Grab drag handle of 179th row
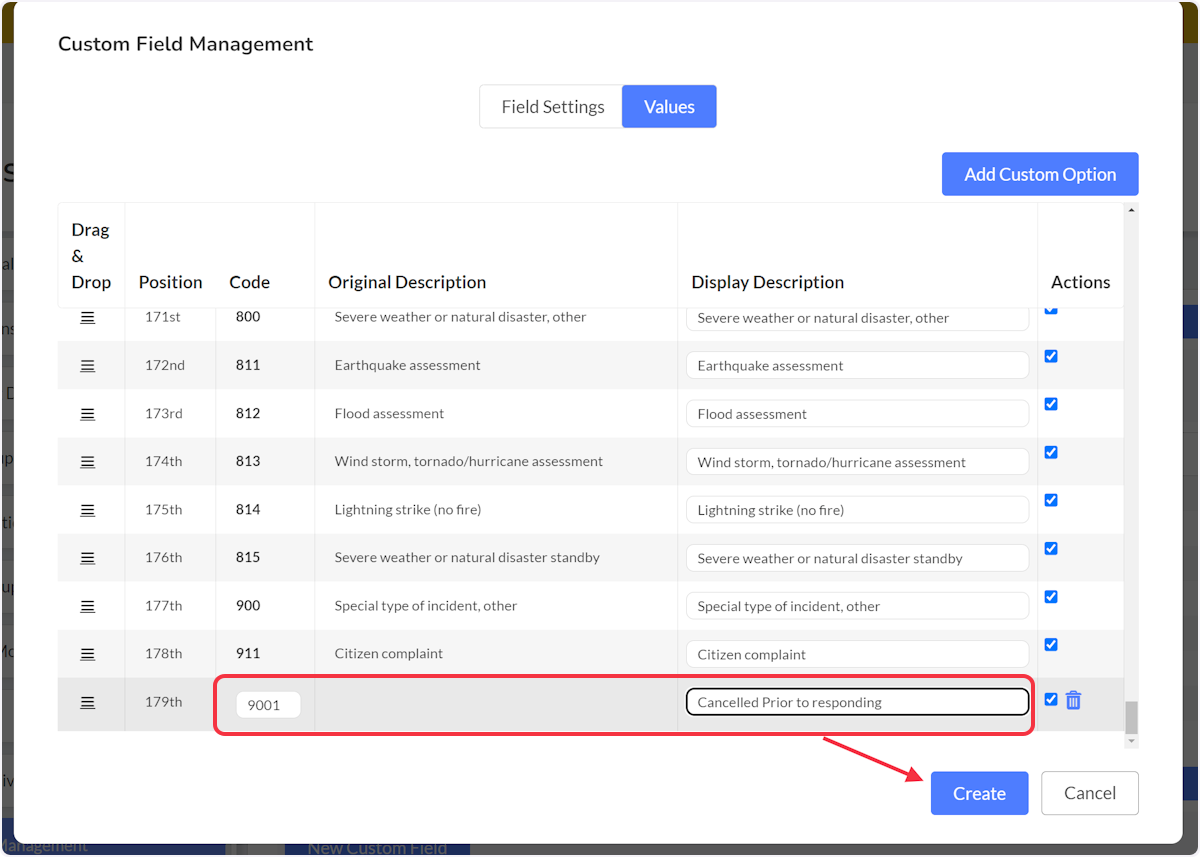The image size is (1200, 857). pyautogui.click(x=88, y=703)
